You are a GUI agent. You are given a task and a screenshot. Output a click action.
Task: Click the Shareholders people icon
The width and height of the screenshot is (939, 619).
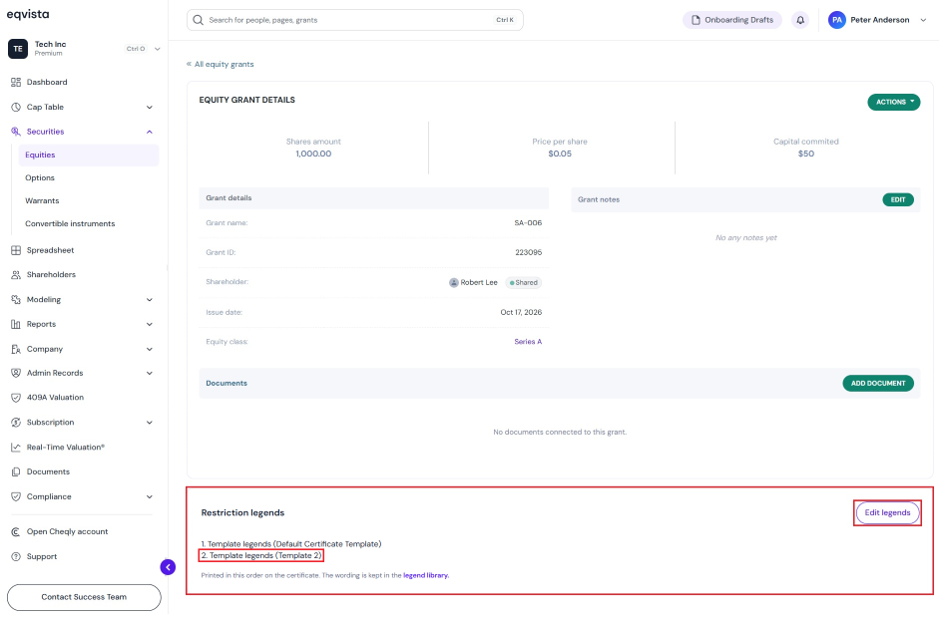[x=16, y=276]
